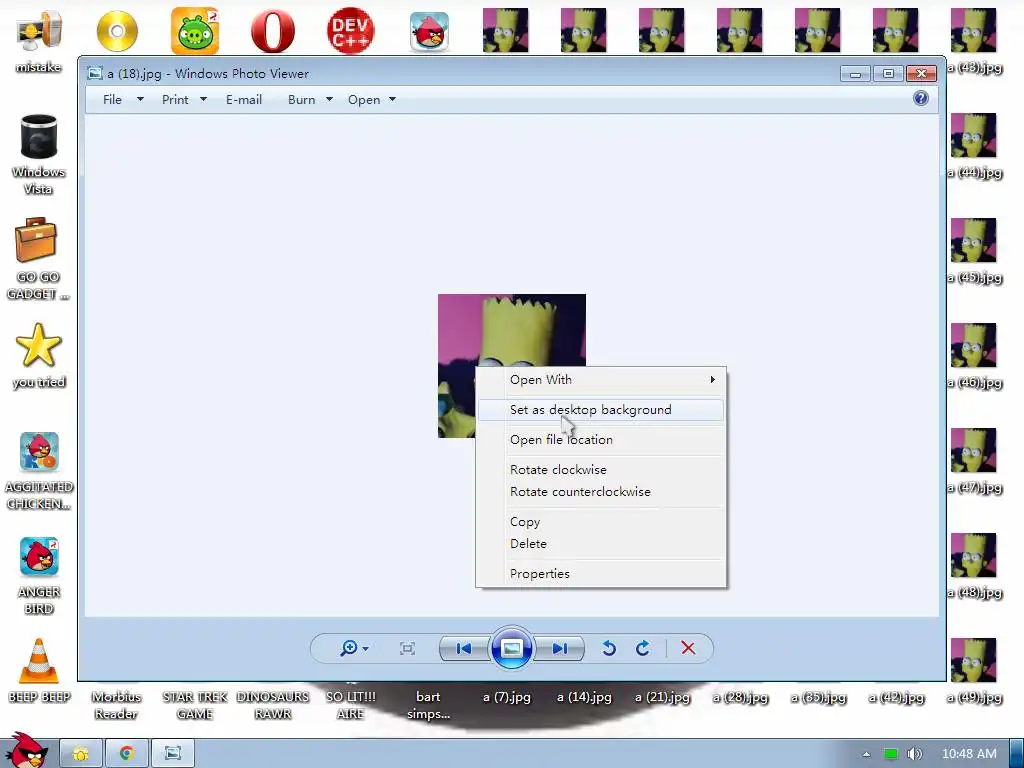Open the zoom magnifier display size control

(354, 648)
